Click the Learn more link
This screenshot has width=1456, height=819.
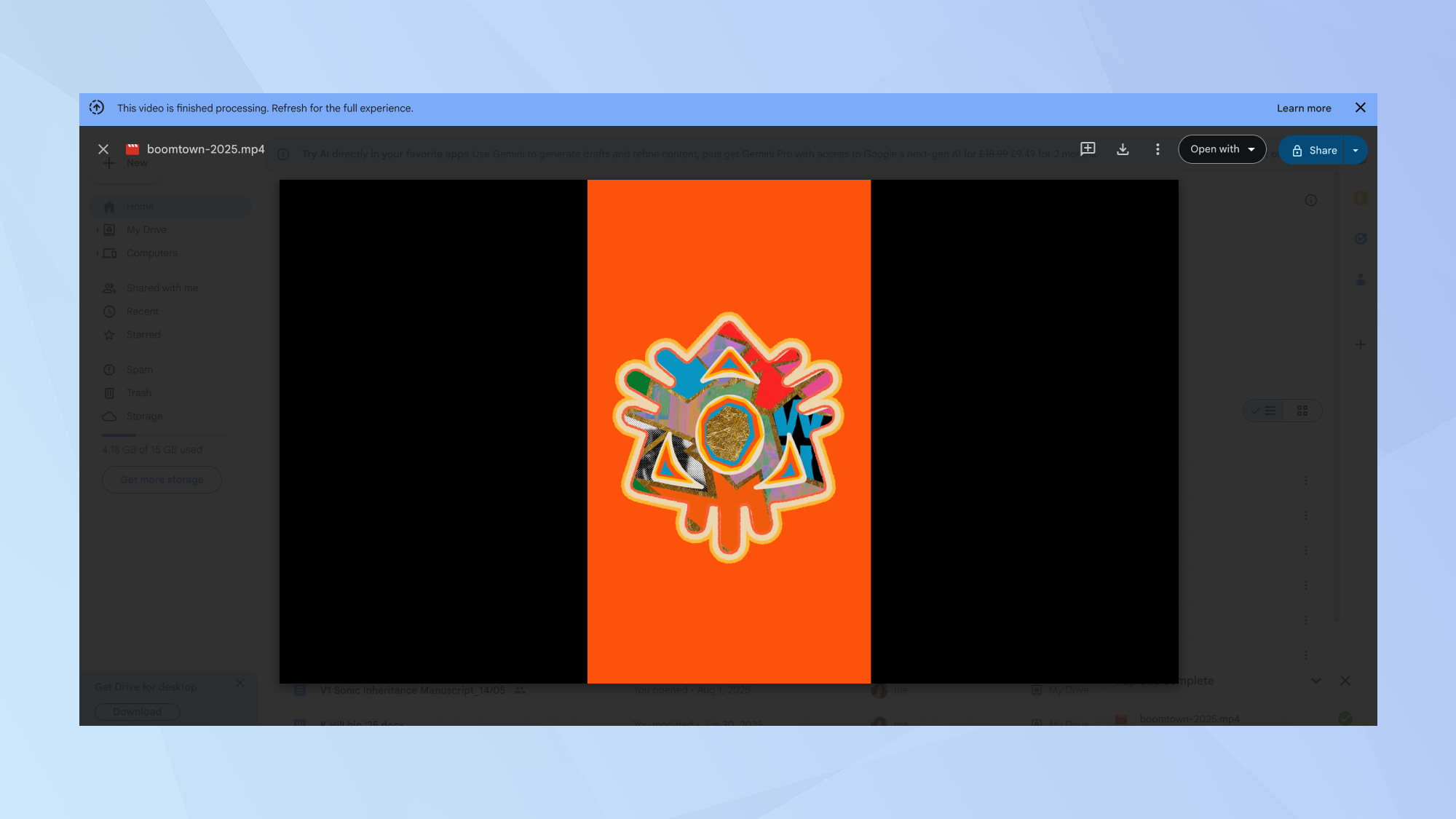coord(1303,108)
